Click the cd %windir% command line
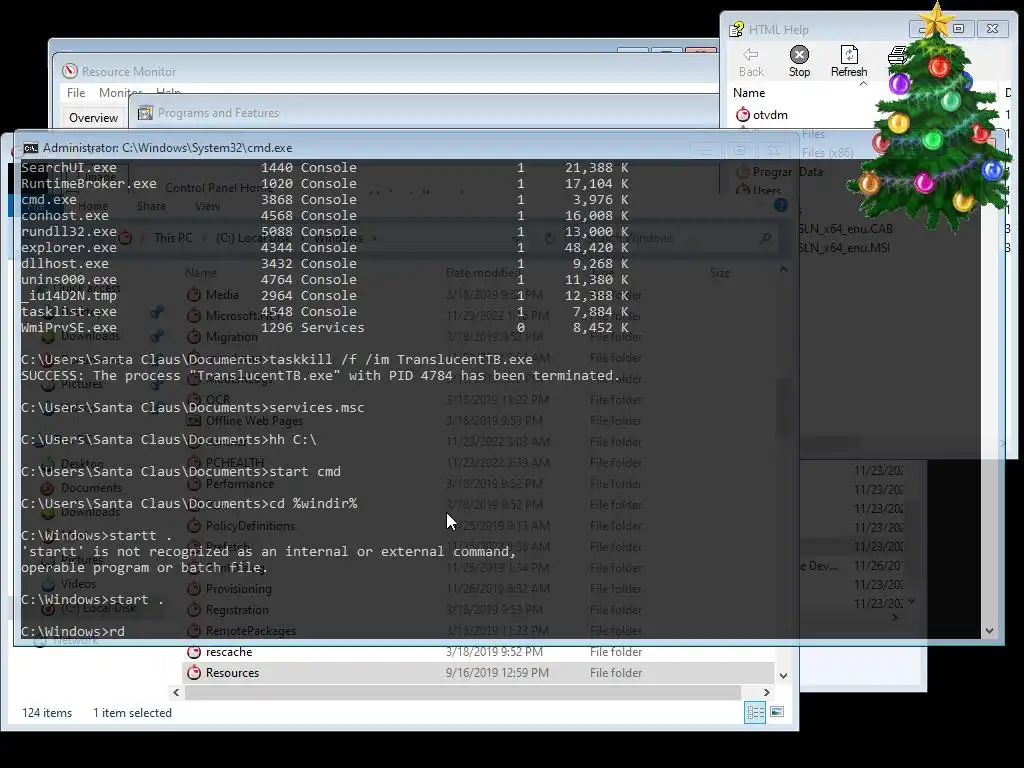The height and width of the screenshot is (768, 1024). pos(189,504)
